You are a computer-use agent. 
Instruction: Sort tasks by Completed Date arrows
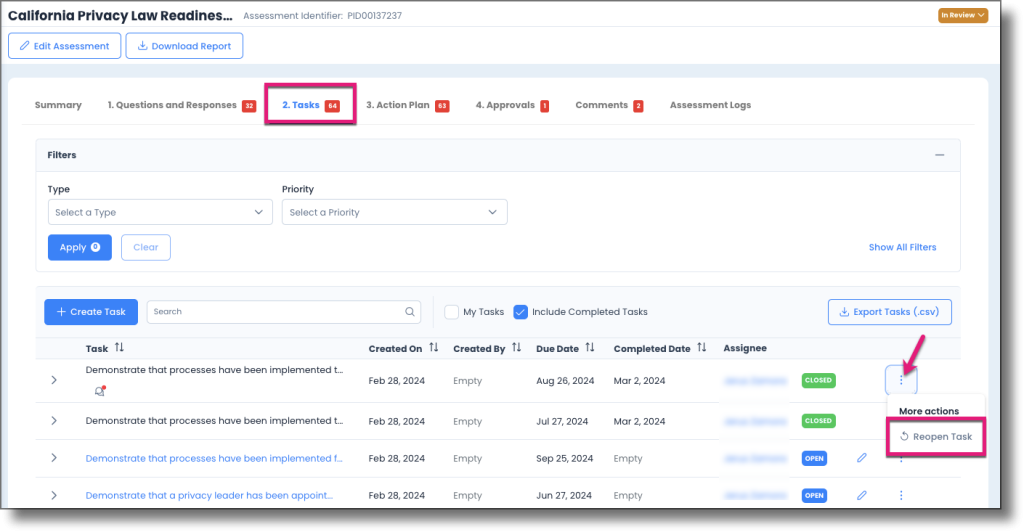click(703, 348)
